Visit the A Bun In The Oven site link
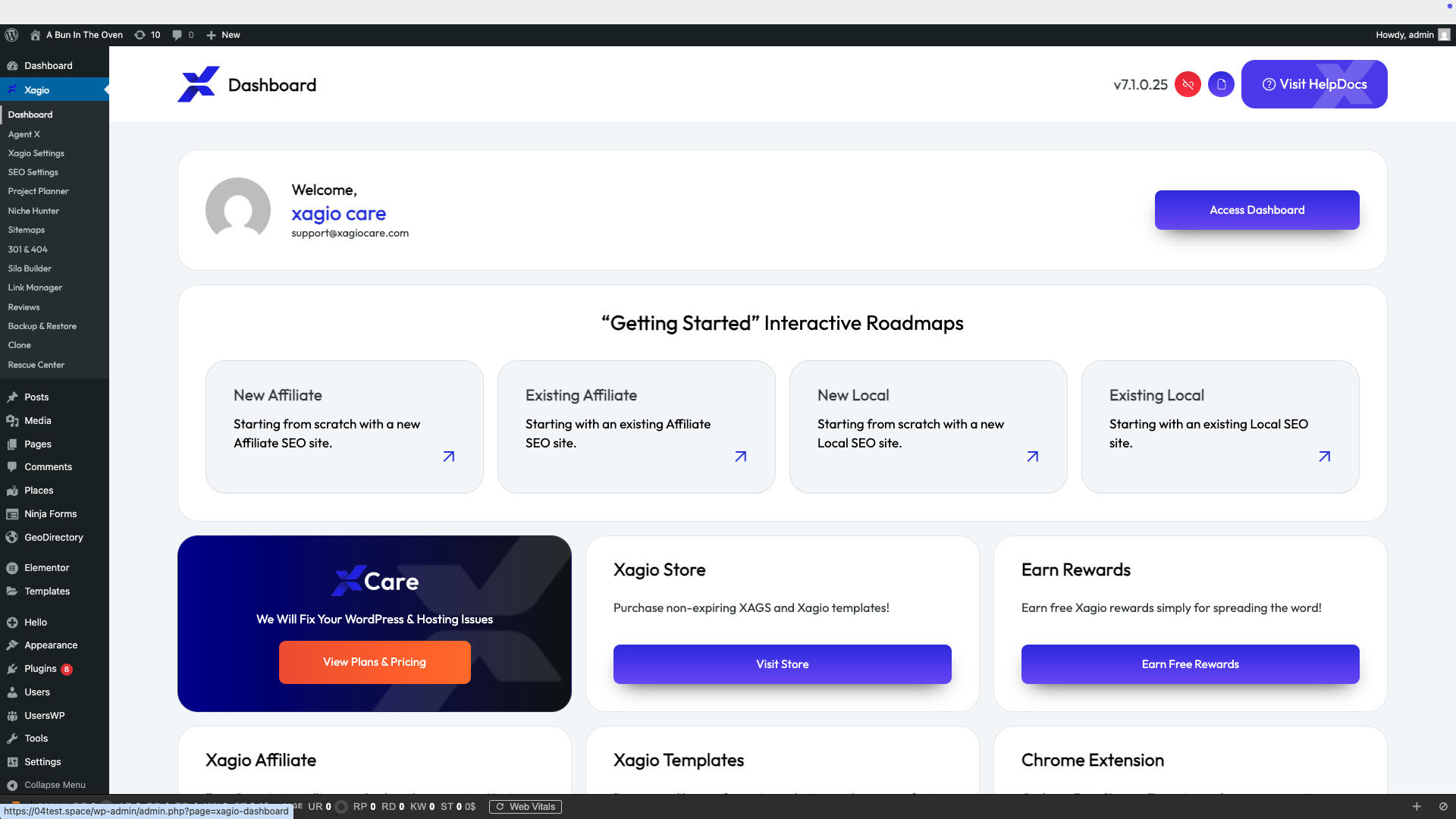Viewport: 1456px width, 819px height. pos(77,35)
